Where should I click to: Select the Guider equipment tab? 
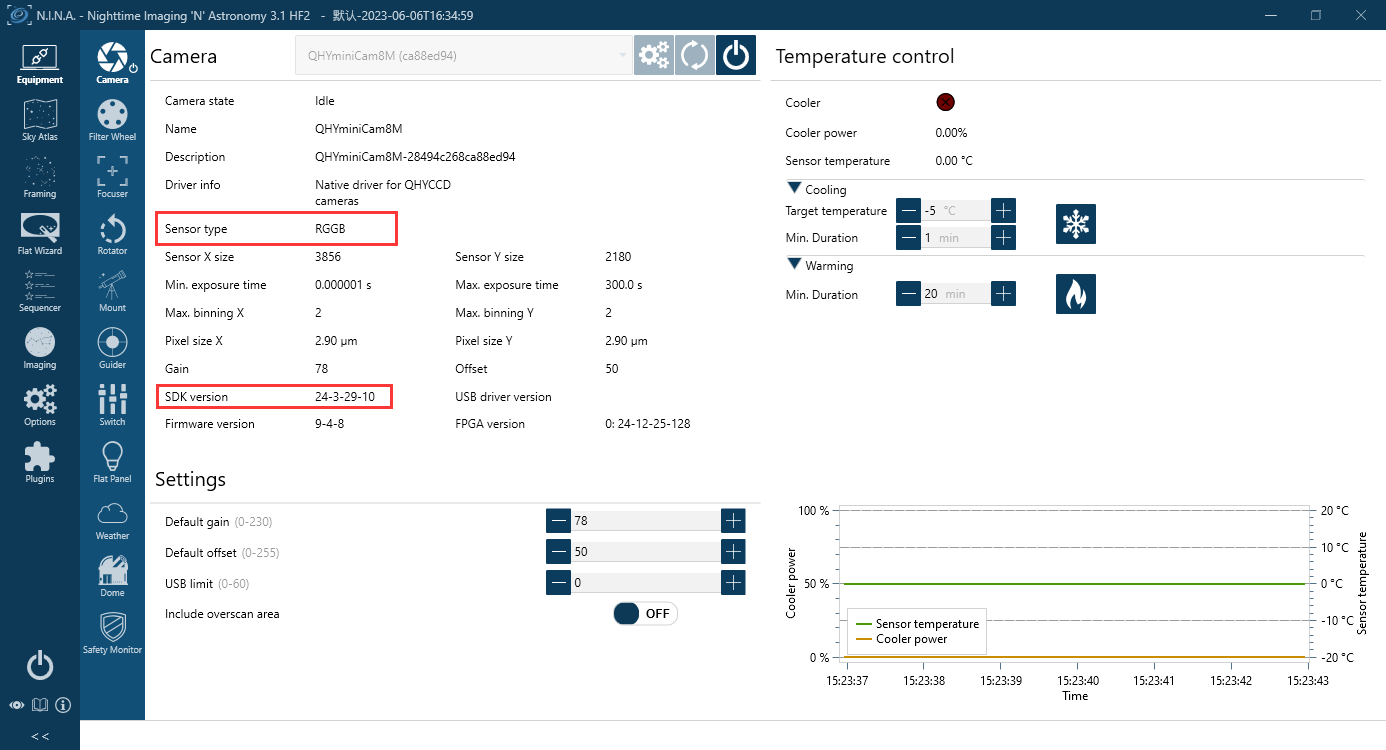click(x=112, y=349)
